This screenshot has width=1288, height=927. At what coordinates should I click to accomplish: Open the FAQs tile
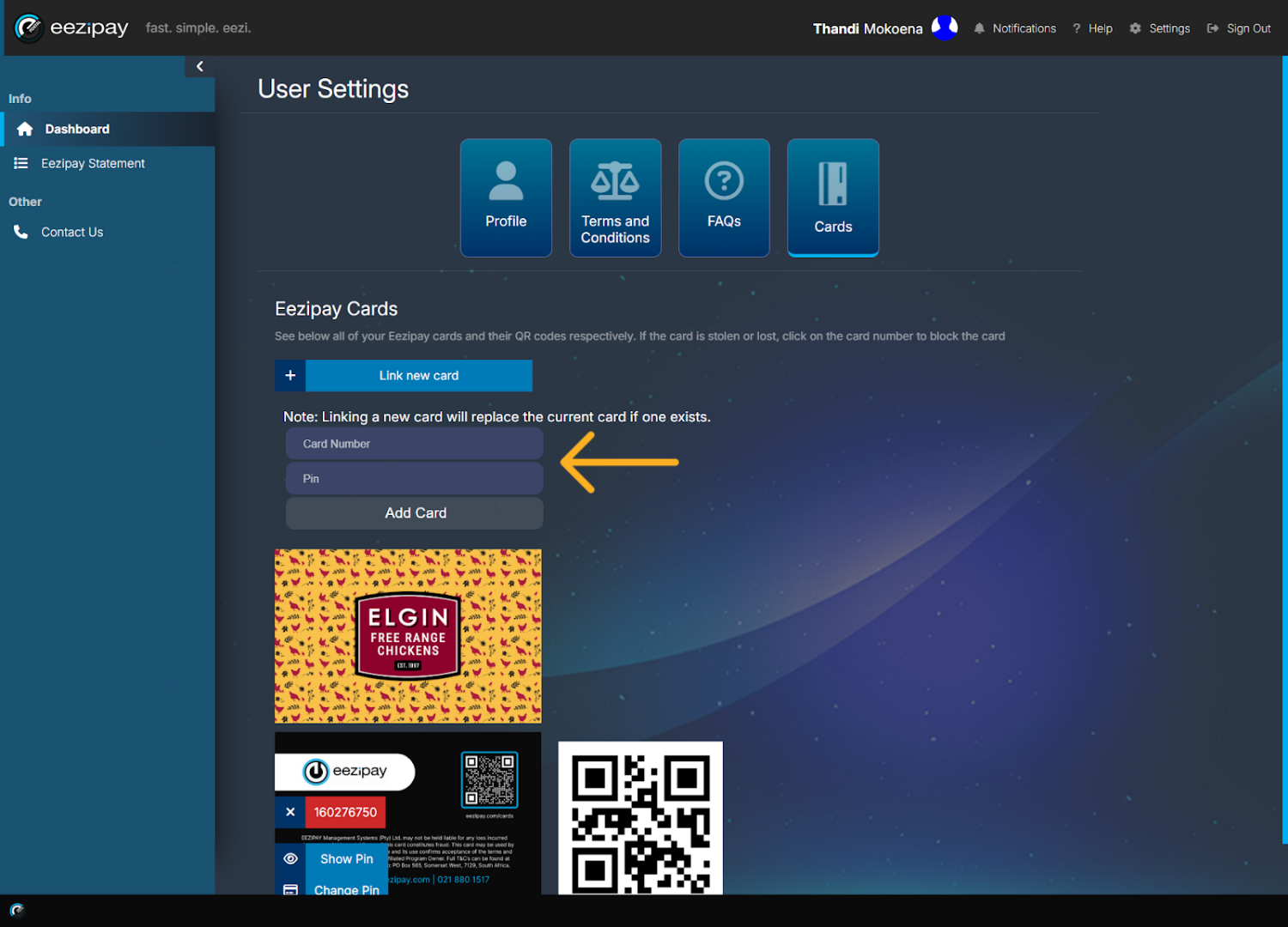[724, 197]
